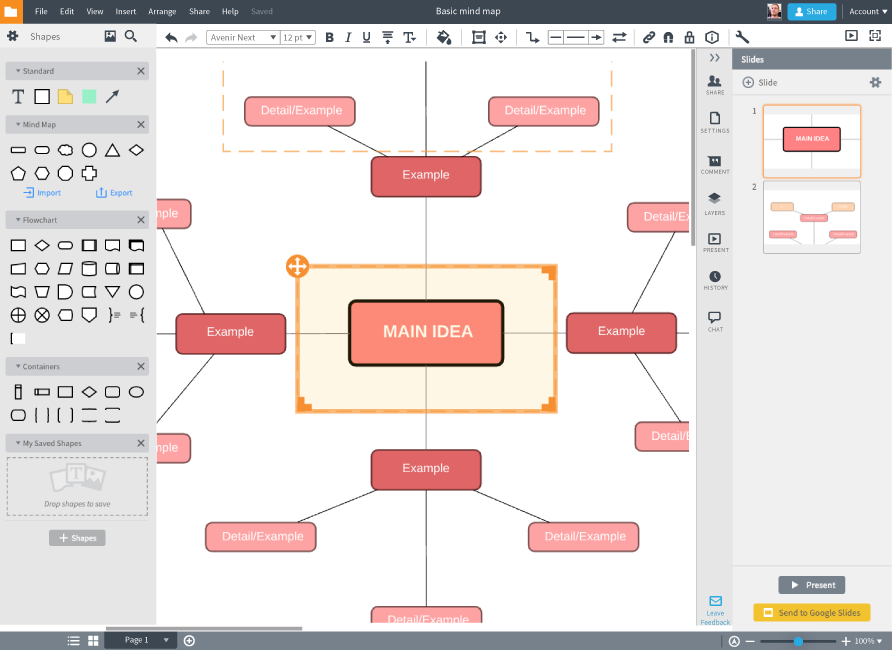This screenshot has width=892, height=650.
Task: Open the Arrange menu
Action: click(160, 11)
